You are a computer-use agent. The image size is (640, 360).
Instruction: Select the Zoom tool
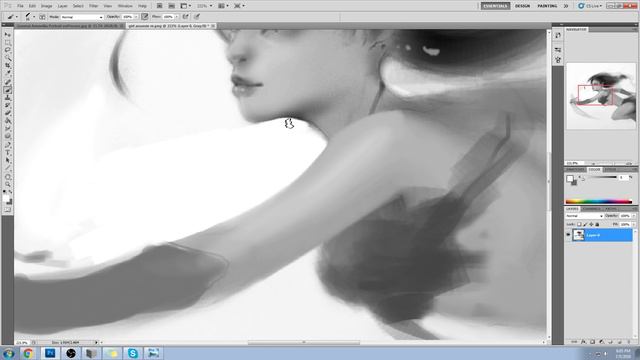[8, 185]
